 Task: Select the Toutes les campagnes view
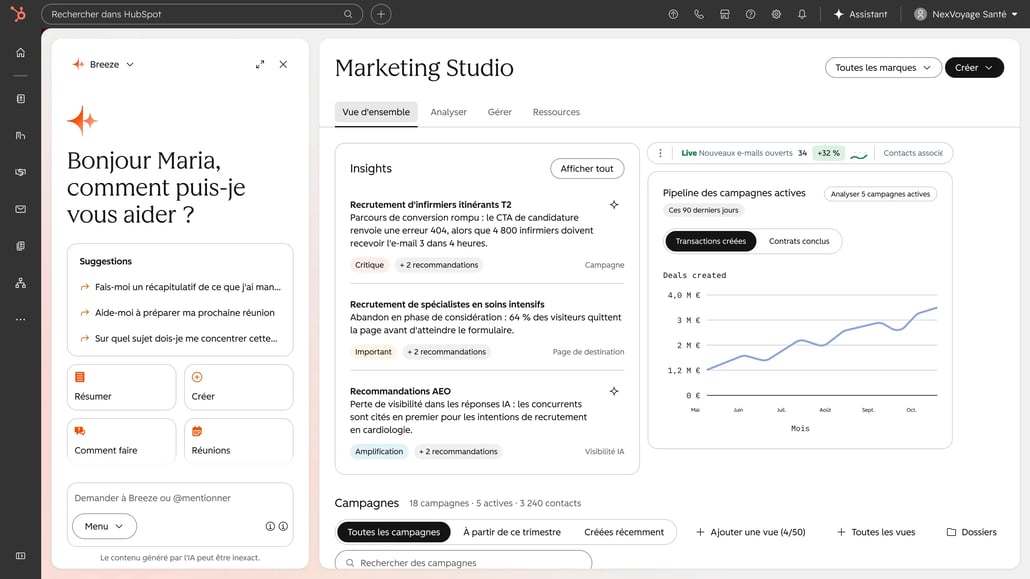[x=393, y=532]
